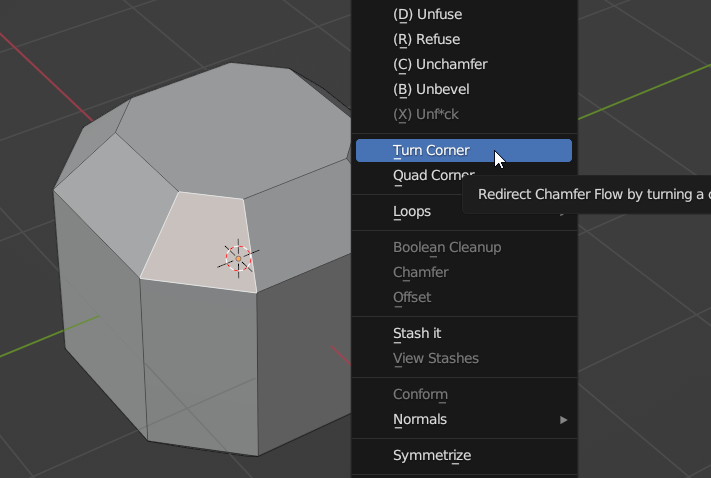The image size is (711, 478).
Task: Click the greyed-out Unf*ck entry
Action: click(426, 114)
